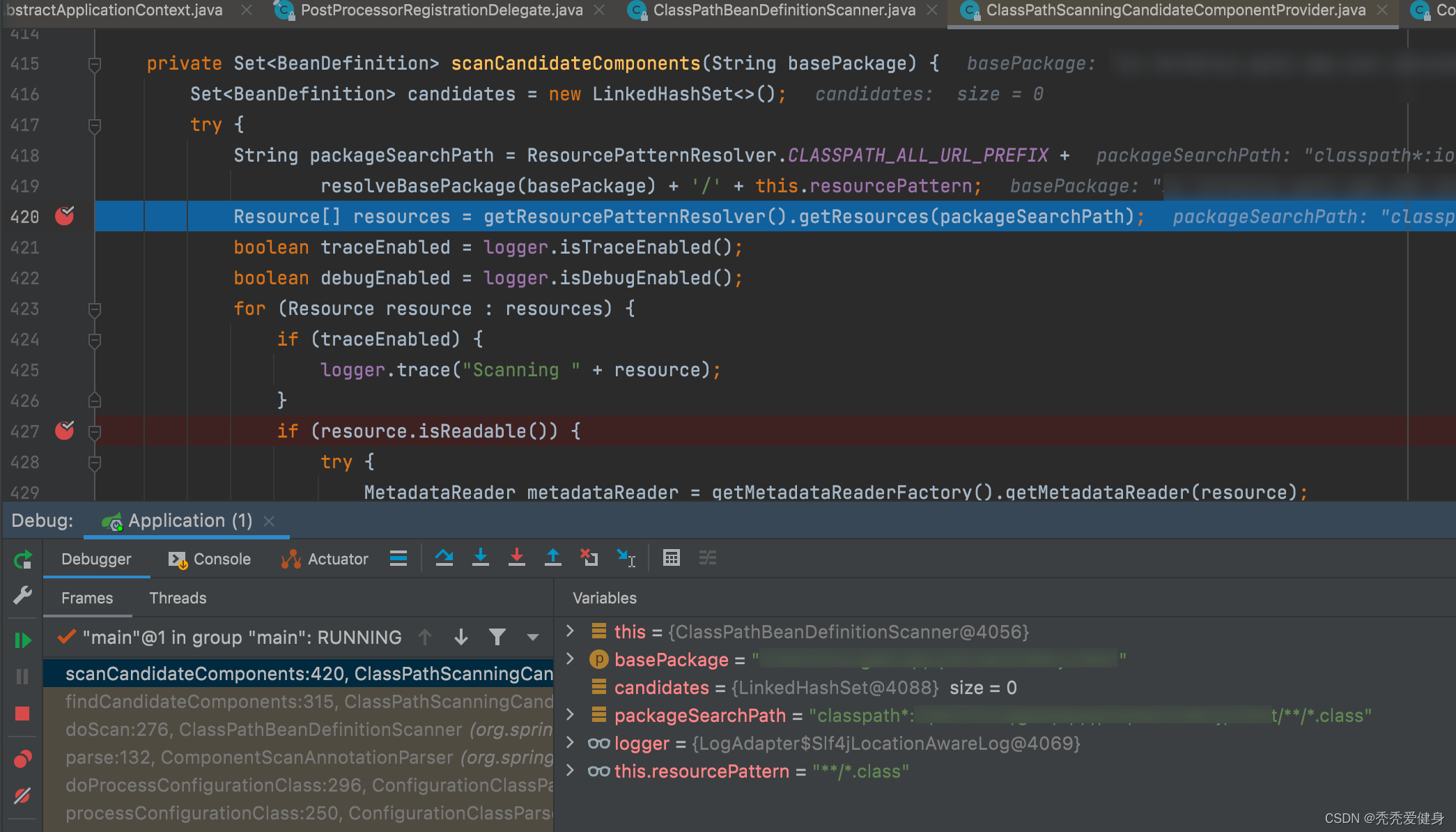Toggle the breakpoint on line 427
Viewport: 1456px width, 832px height.
point(65,431)
